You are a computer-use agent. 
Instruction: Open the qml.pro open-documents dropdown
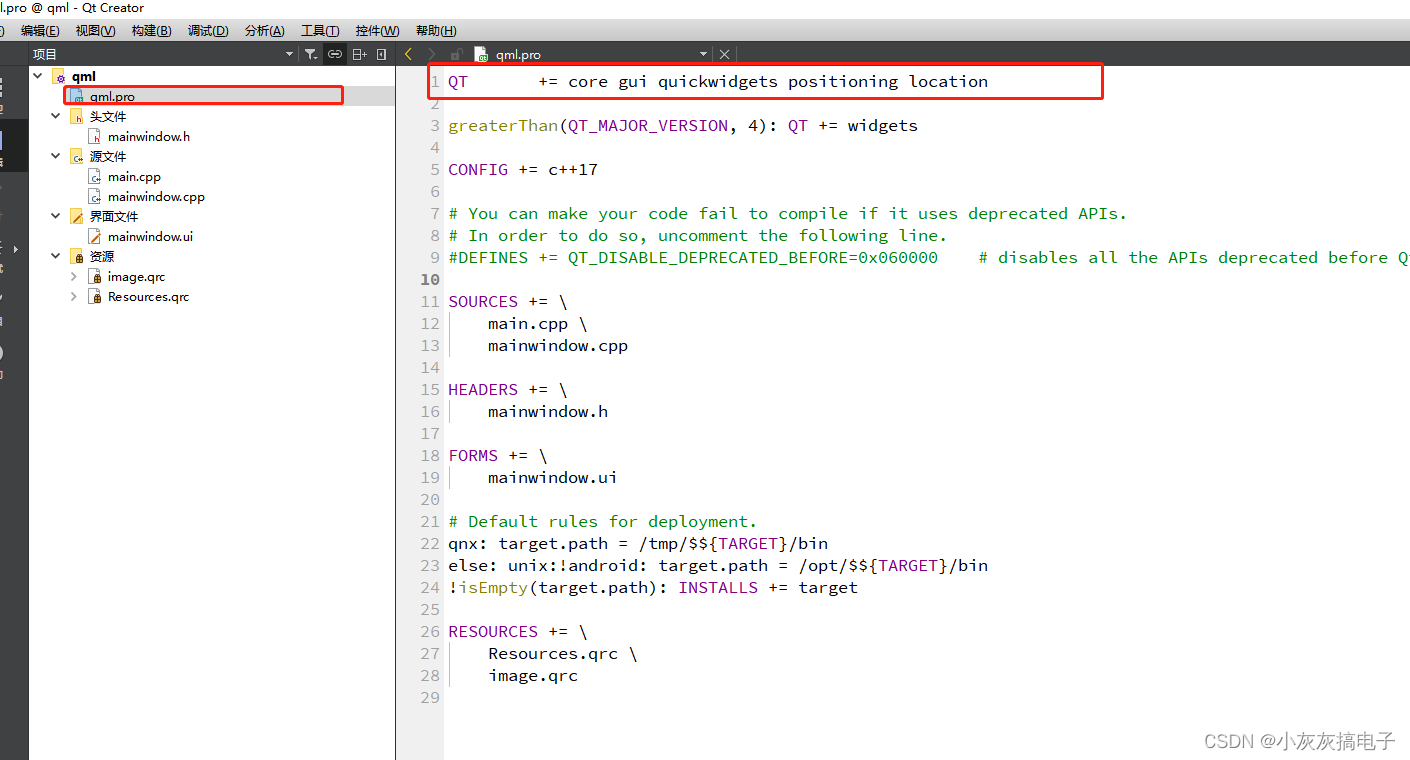pyautogui.click(x=703, y=54)
